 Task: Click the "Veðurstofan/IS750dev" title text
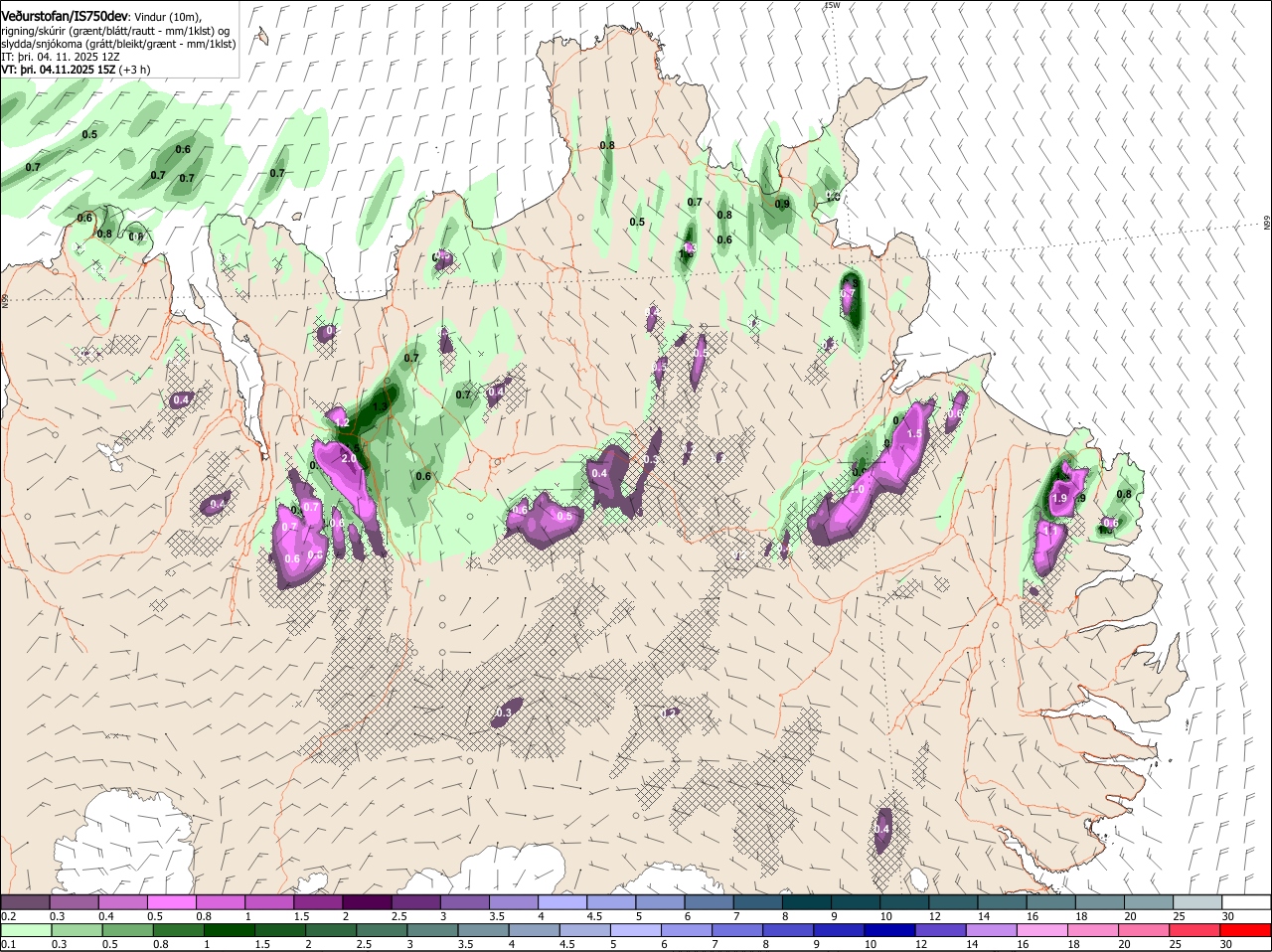click(65, 16)
